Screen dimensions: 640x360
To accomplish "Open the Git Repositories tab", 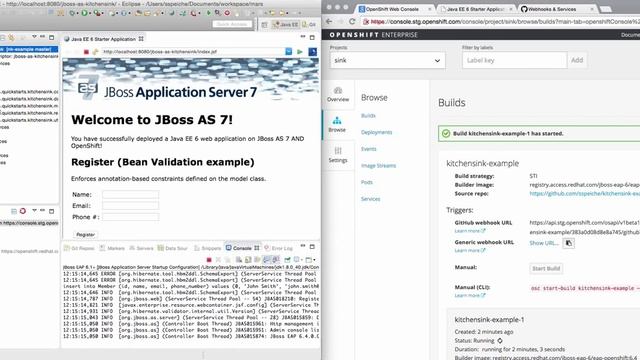I will click(80, 248).
